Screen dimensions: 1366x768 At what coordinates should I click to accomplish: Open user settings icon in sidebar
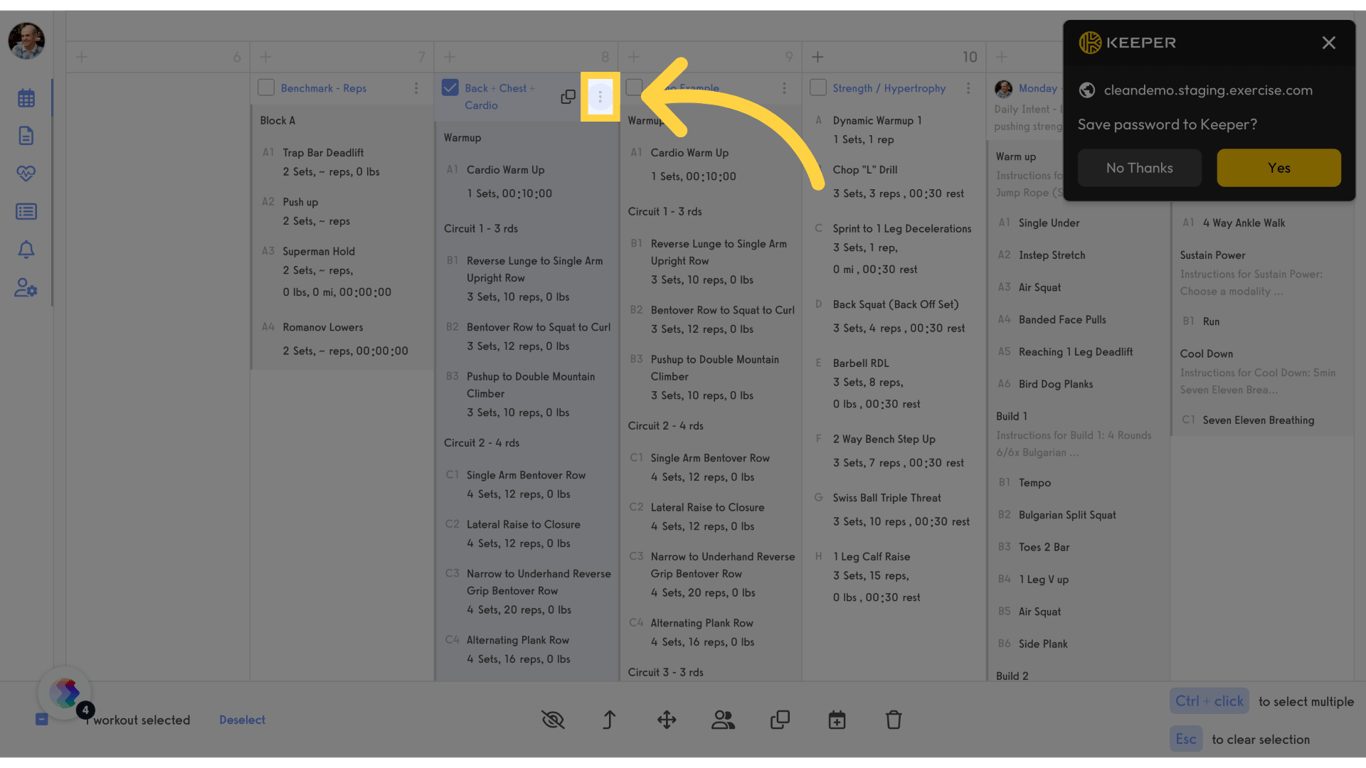(x=26, y=288)
